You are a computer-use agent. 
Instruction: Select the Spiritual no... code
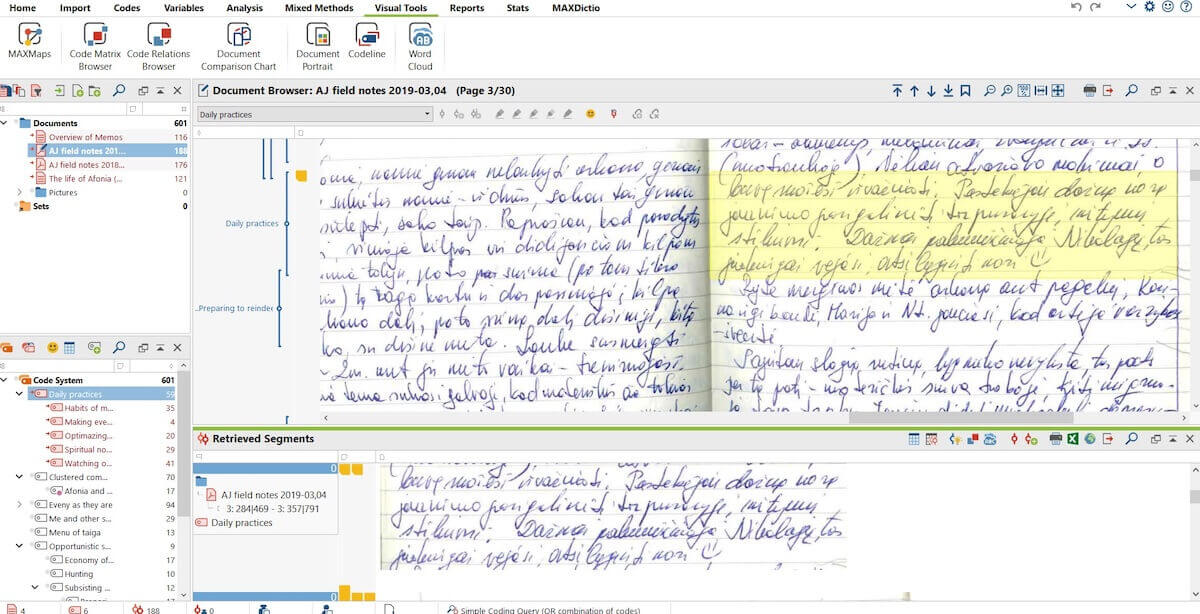click(x=88, y=449)
